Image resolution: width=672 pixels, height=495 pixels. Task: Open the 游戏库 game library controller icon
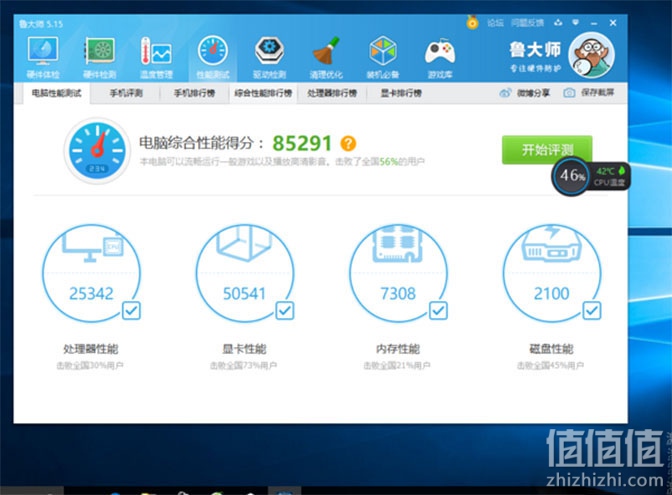440,58
